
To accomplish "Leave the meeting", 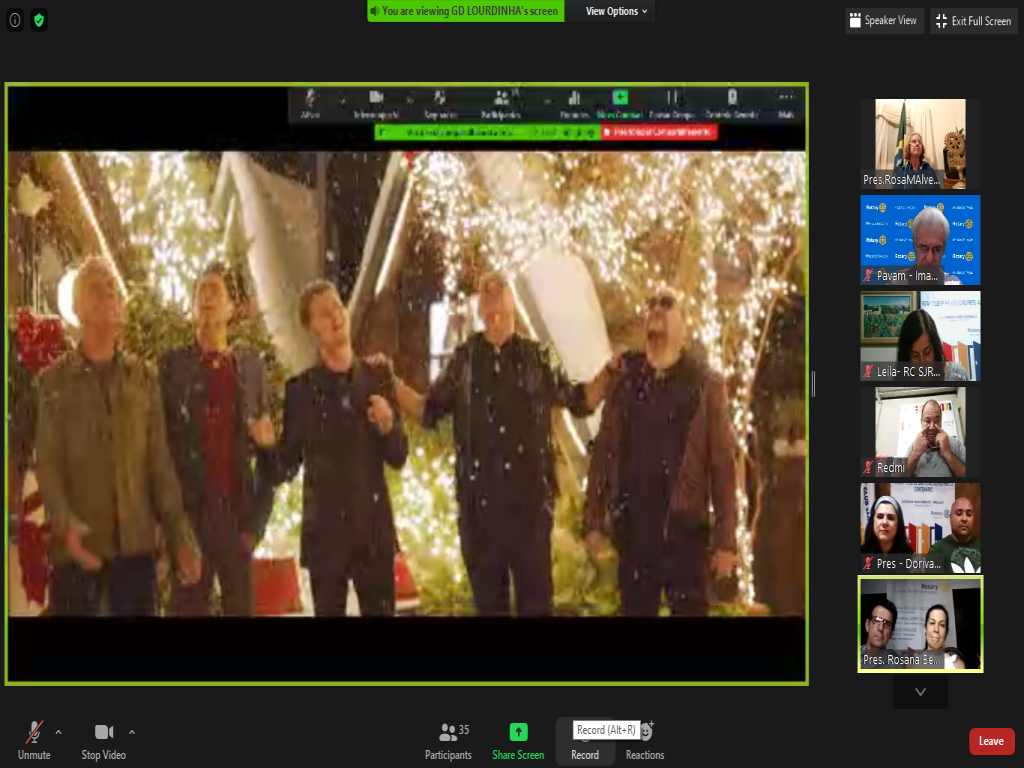I will click(991, 741).
